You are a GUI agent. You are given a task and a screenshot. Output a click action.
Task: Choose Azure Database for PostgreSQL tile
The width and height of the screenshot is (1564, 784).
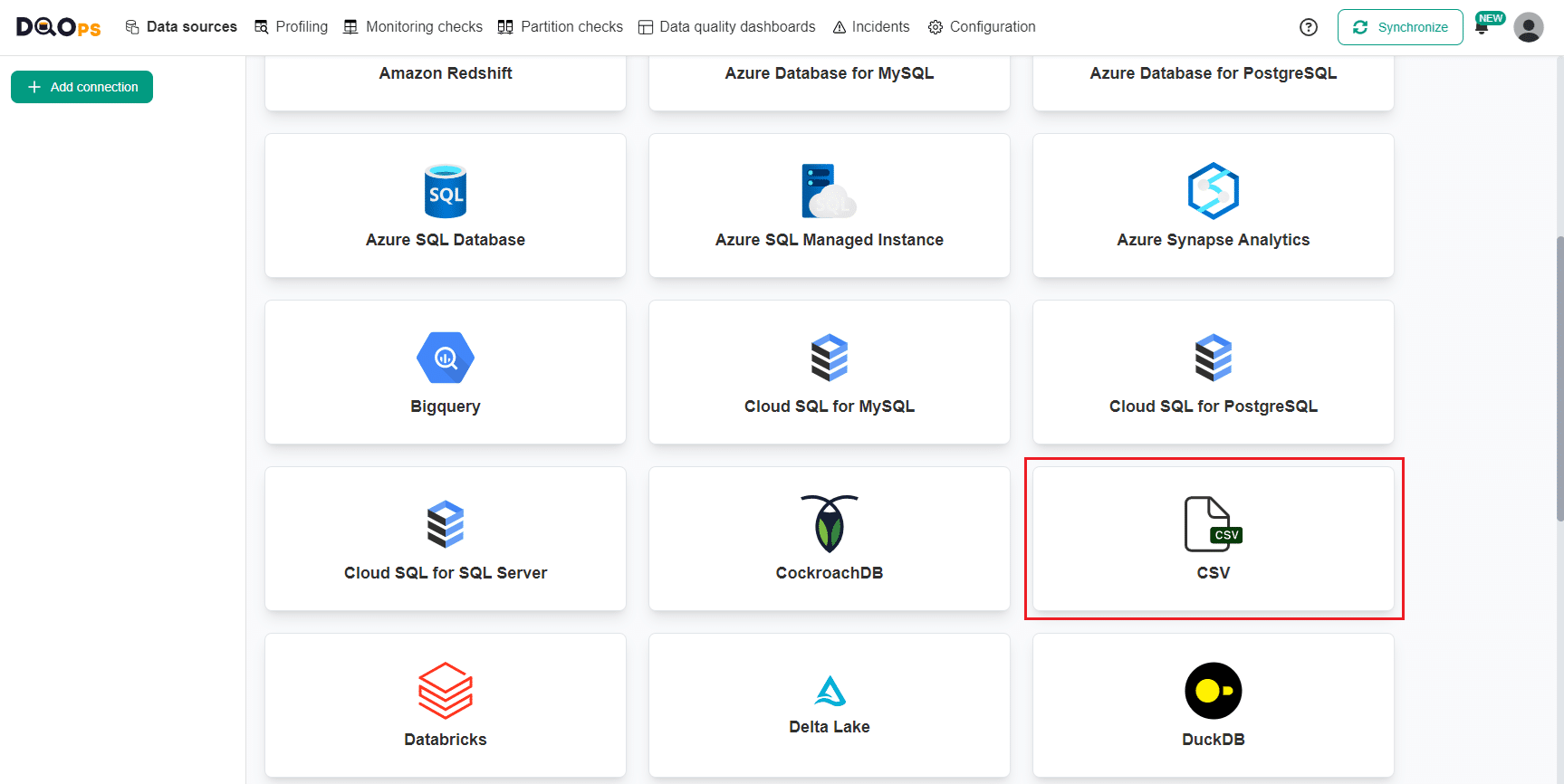click(x=1214, y=82)
